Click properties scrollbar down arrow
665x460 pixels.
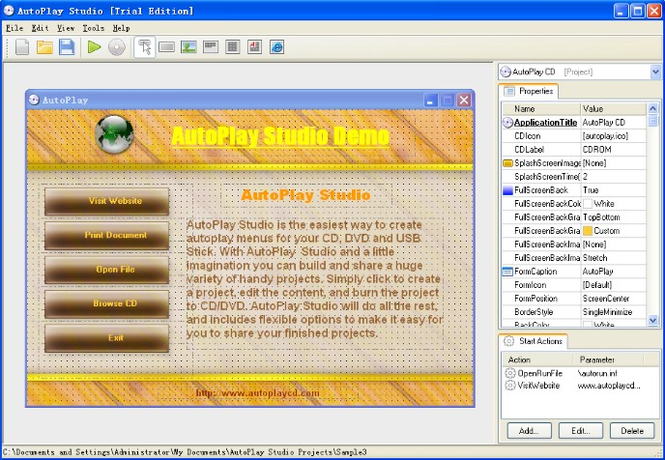point(653,321)
